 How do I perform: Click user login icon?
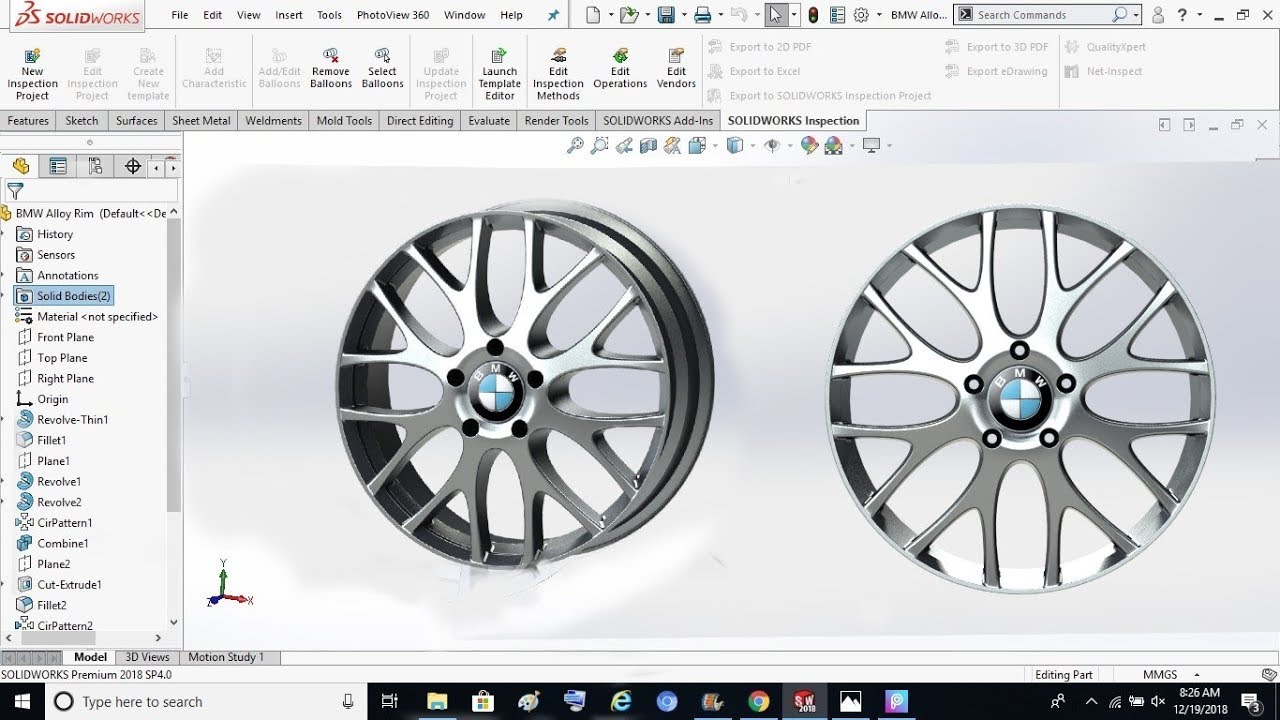pyautogui.click(x=1157, y=15)
